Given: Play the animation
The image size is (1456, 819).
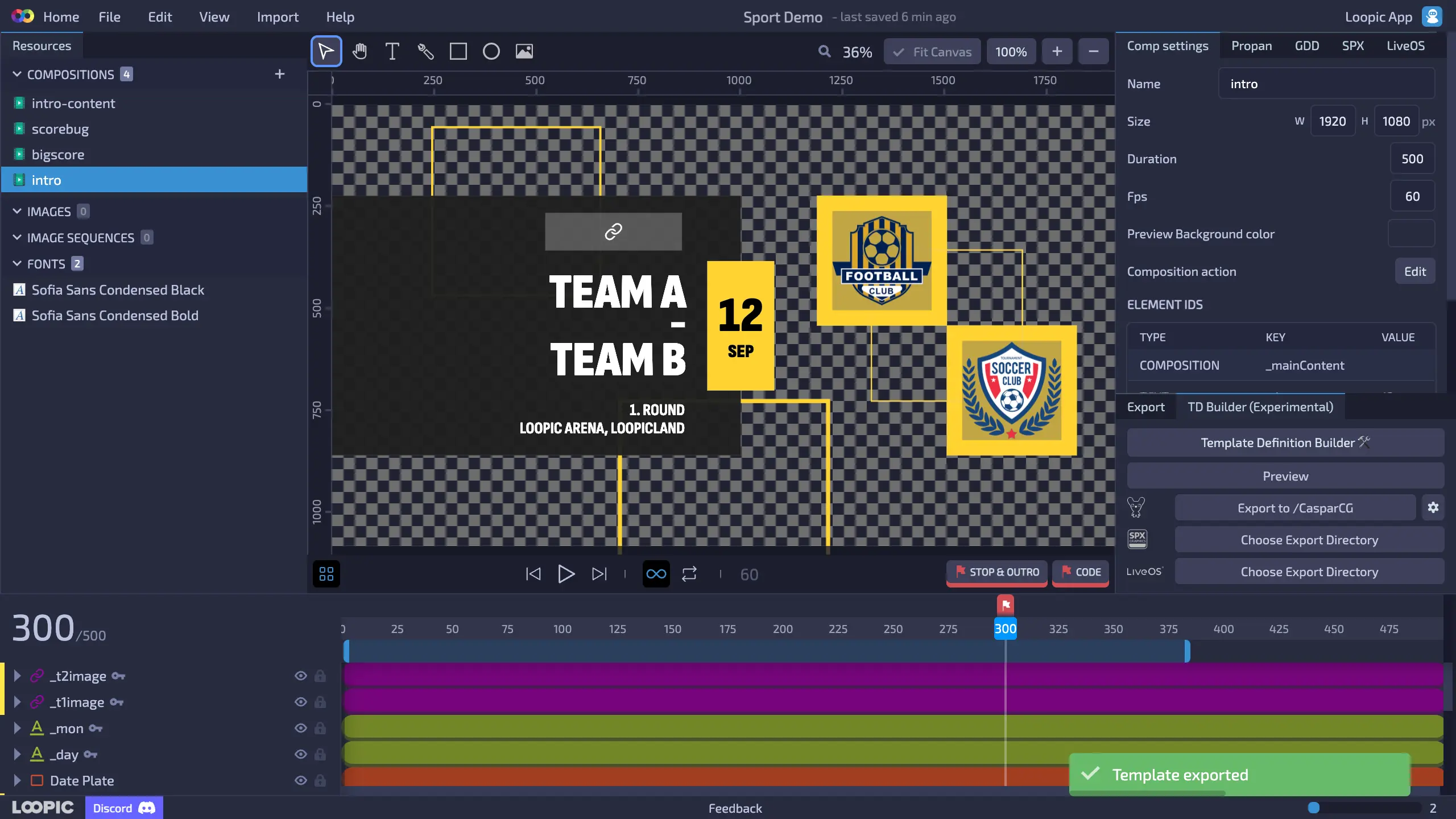Looking at the screenshot, I should pos(566,574).
